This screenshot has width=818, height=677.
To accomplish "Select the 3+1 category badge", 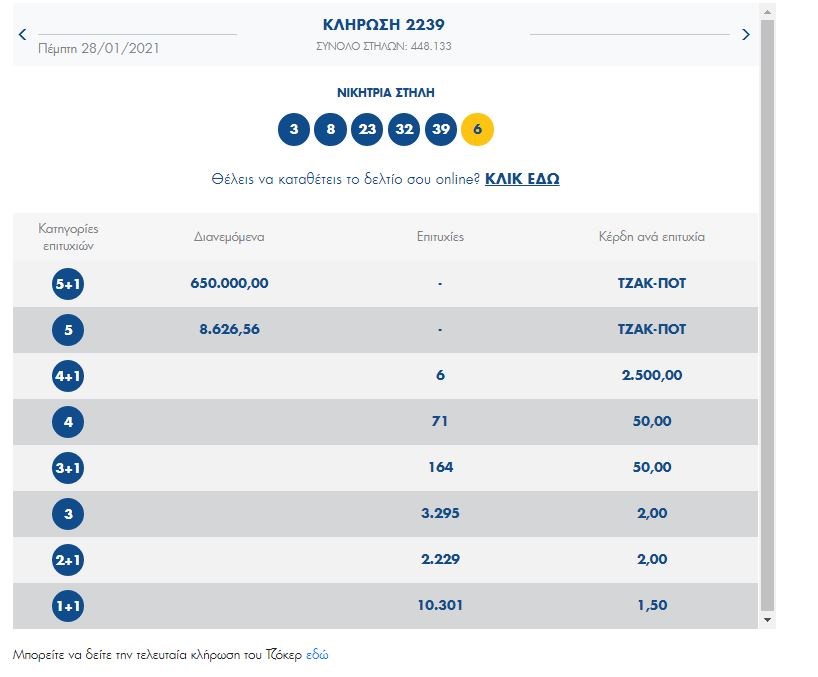I will pyautogui.click(x=68, y=468).
